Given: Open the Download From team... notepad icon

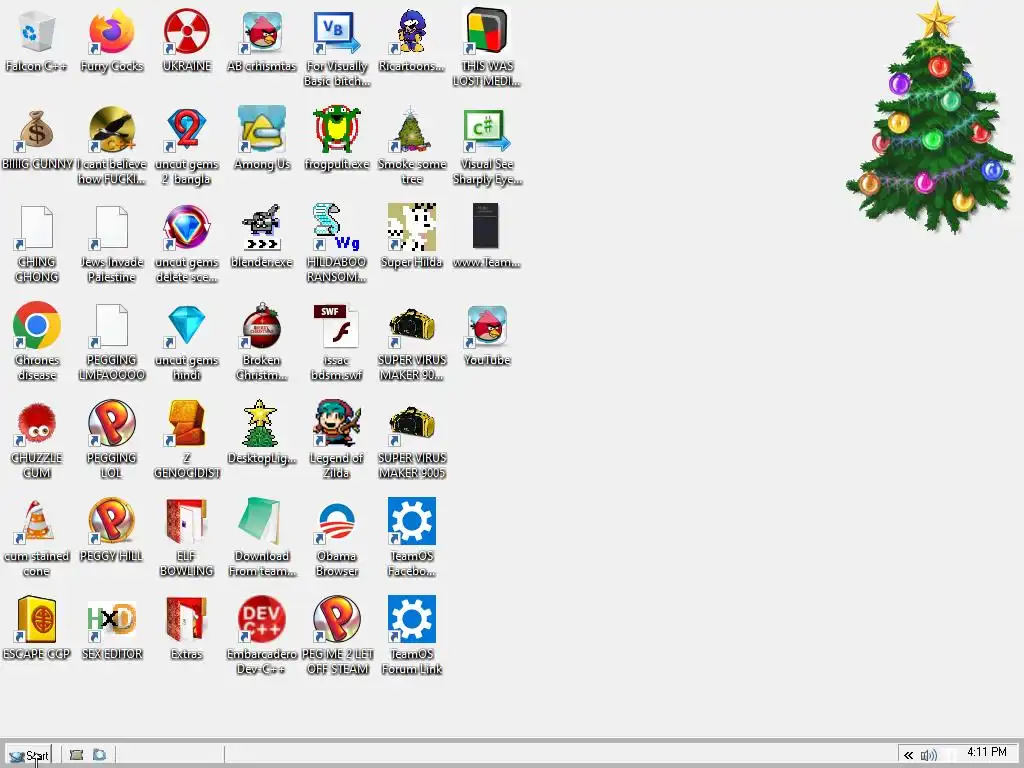Looking at the screenshot, I should click(262, 522).
